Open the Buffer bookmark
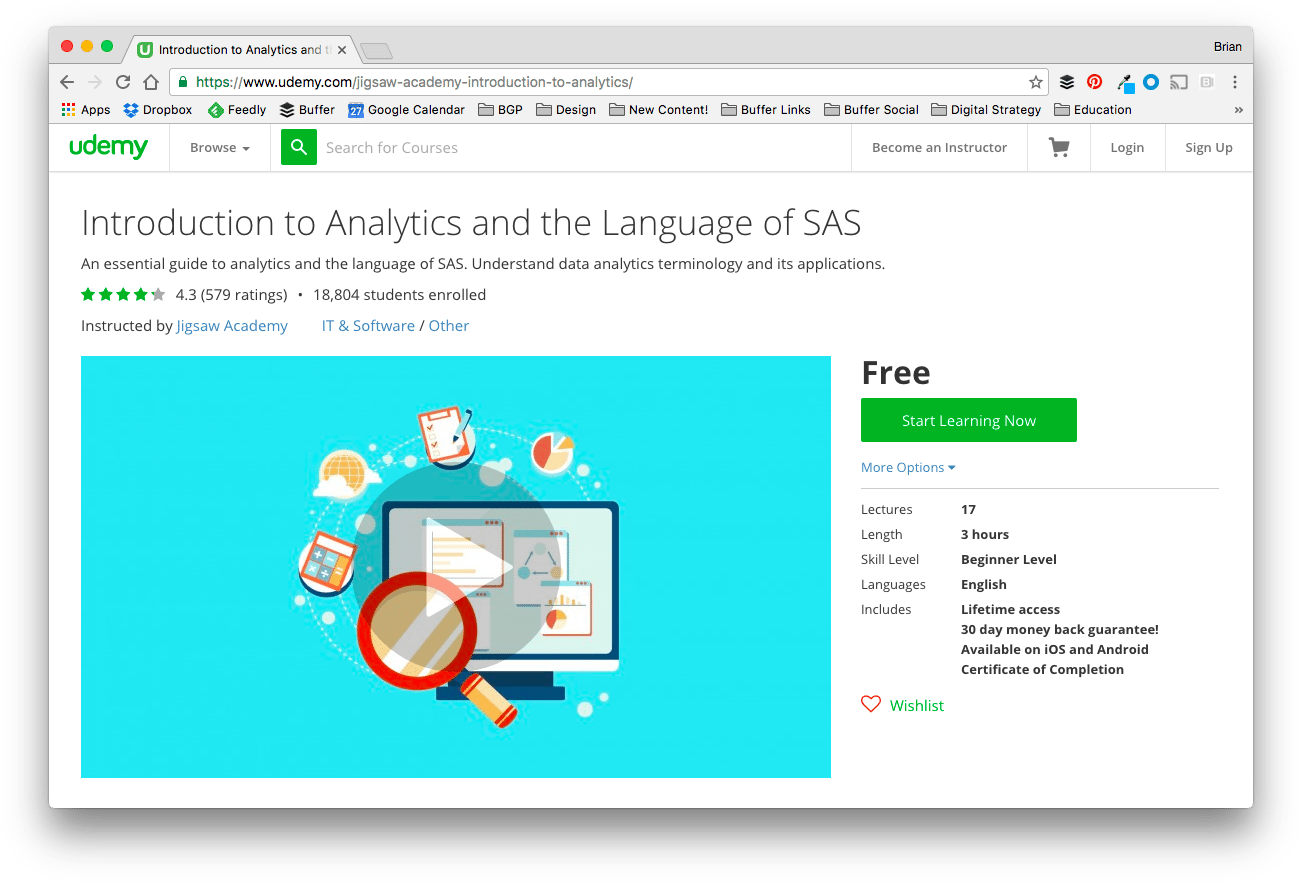 308,110
